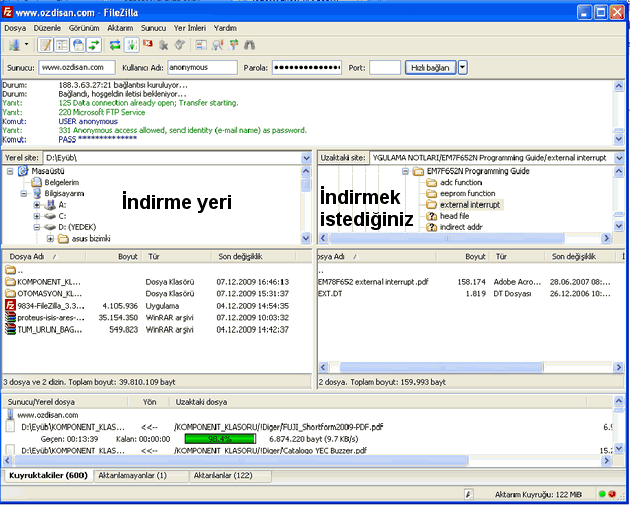Viewport: 630px width, 505px height.
Task: Collapse the Bilgisayarım tree node
Action: [x=24, y=194]
